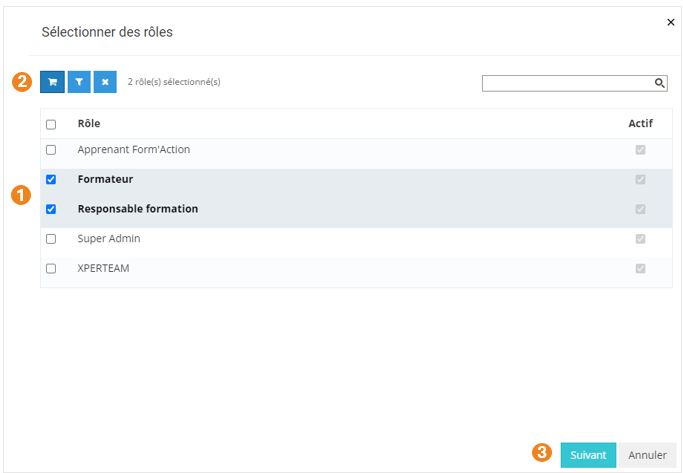Click the Super Admin row name
This screenshot has width=683, height=473.
point(109,239)
